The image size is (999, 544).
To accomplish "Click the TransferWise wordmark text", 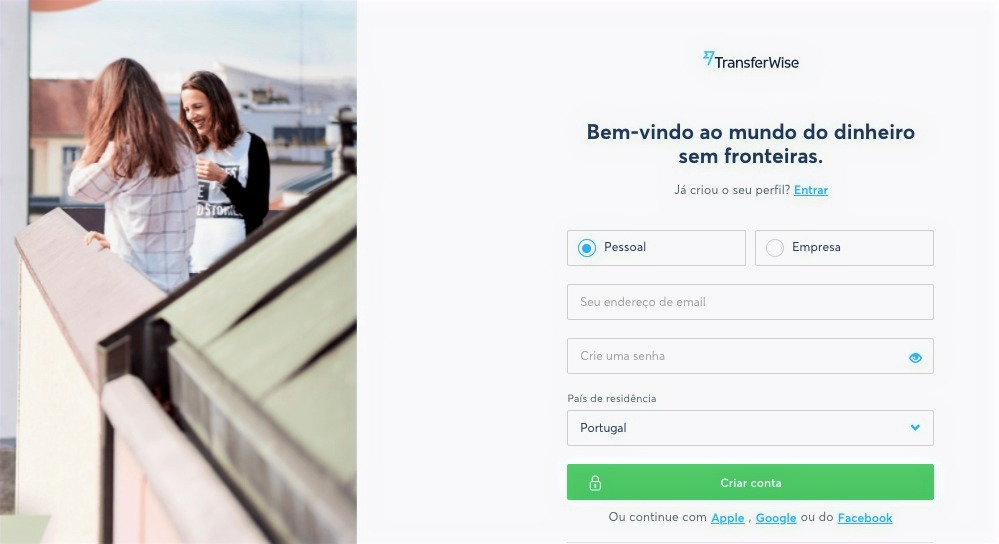I will 756,62.
